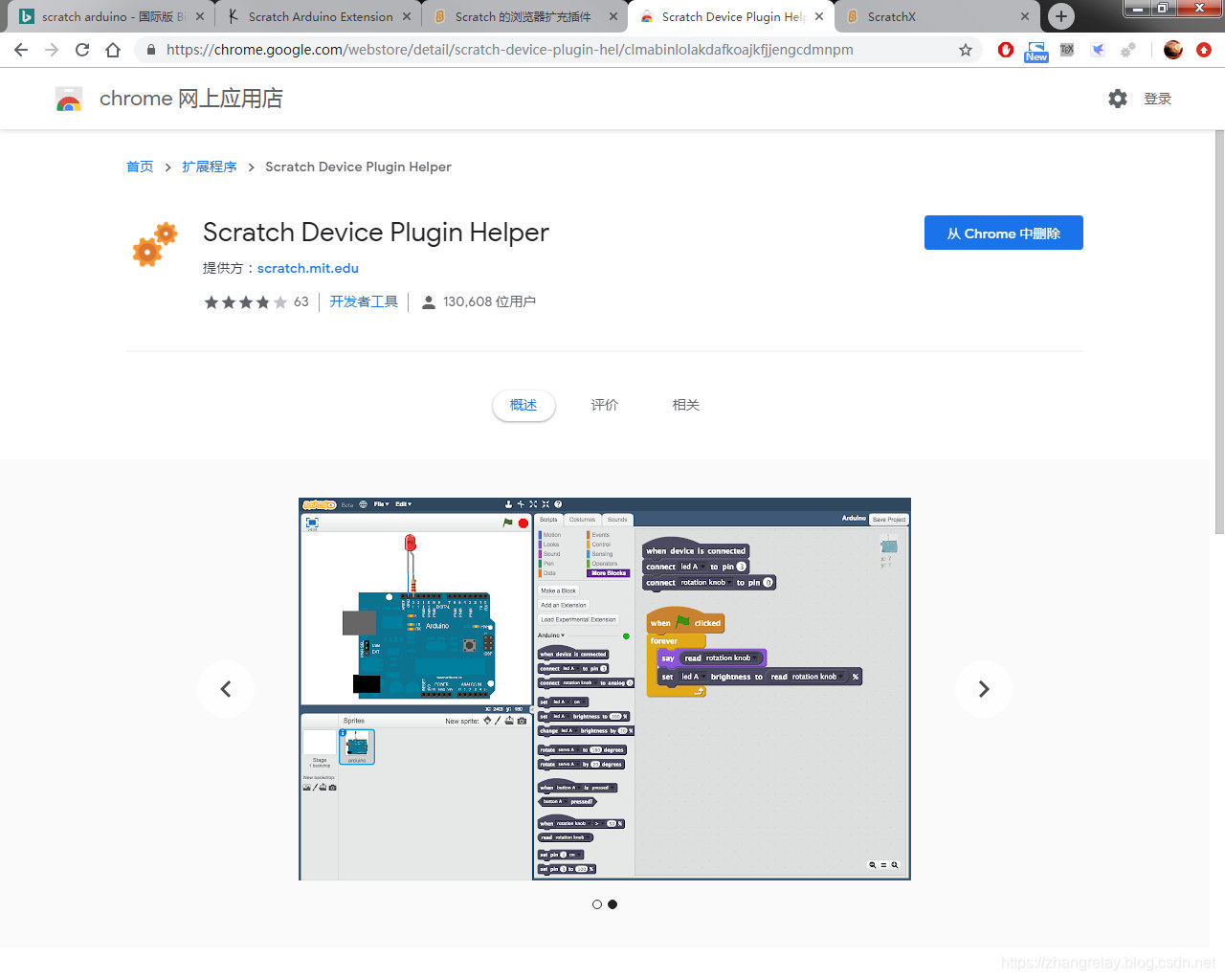Click the Scratch Arduino screenshot image
The image size is (1225, 980).
click(605, 689)
